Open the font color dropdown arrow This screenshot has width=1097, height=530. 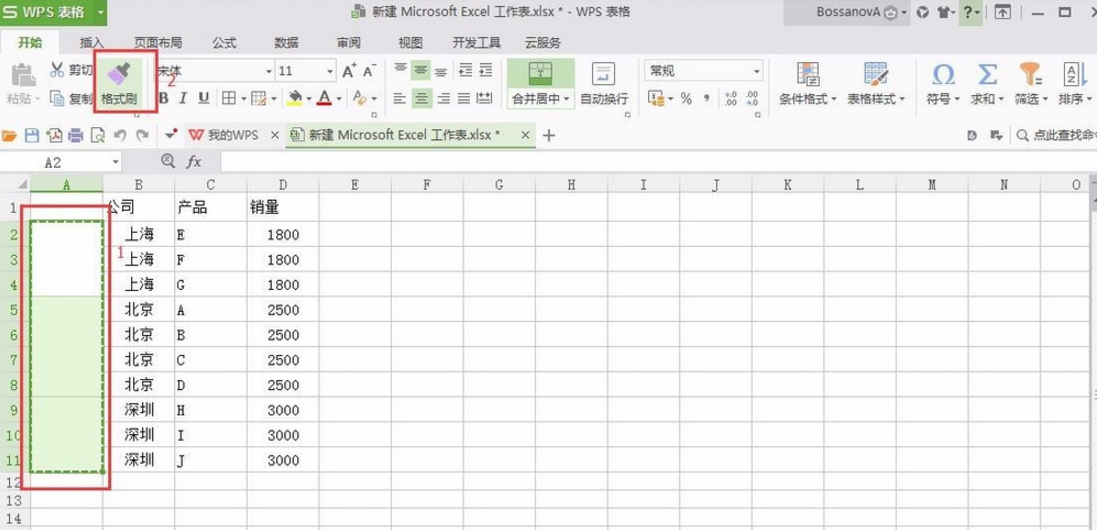(339, 99)
